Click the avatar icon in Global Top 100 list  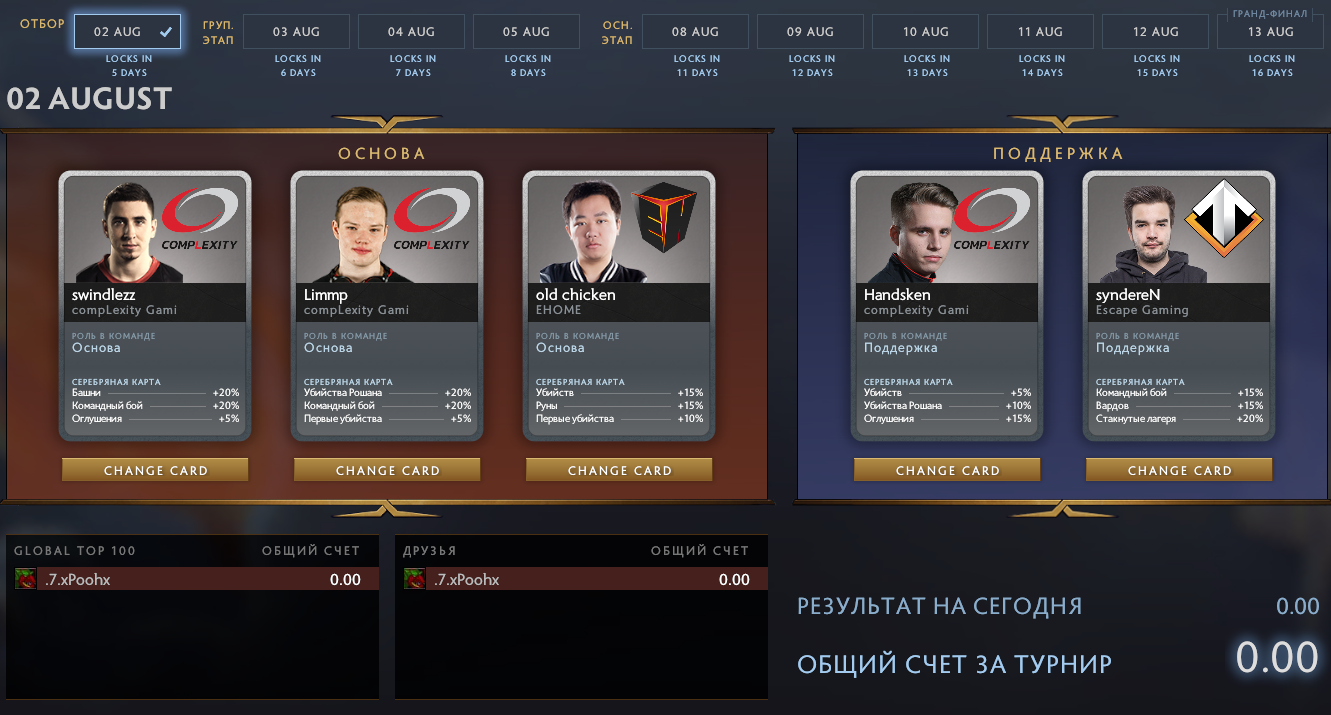[25, 579]
